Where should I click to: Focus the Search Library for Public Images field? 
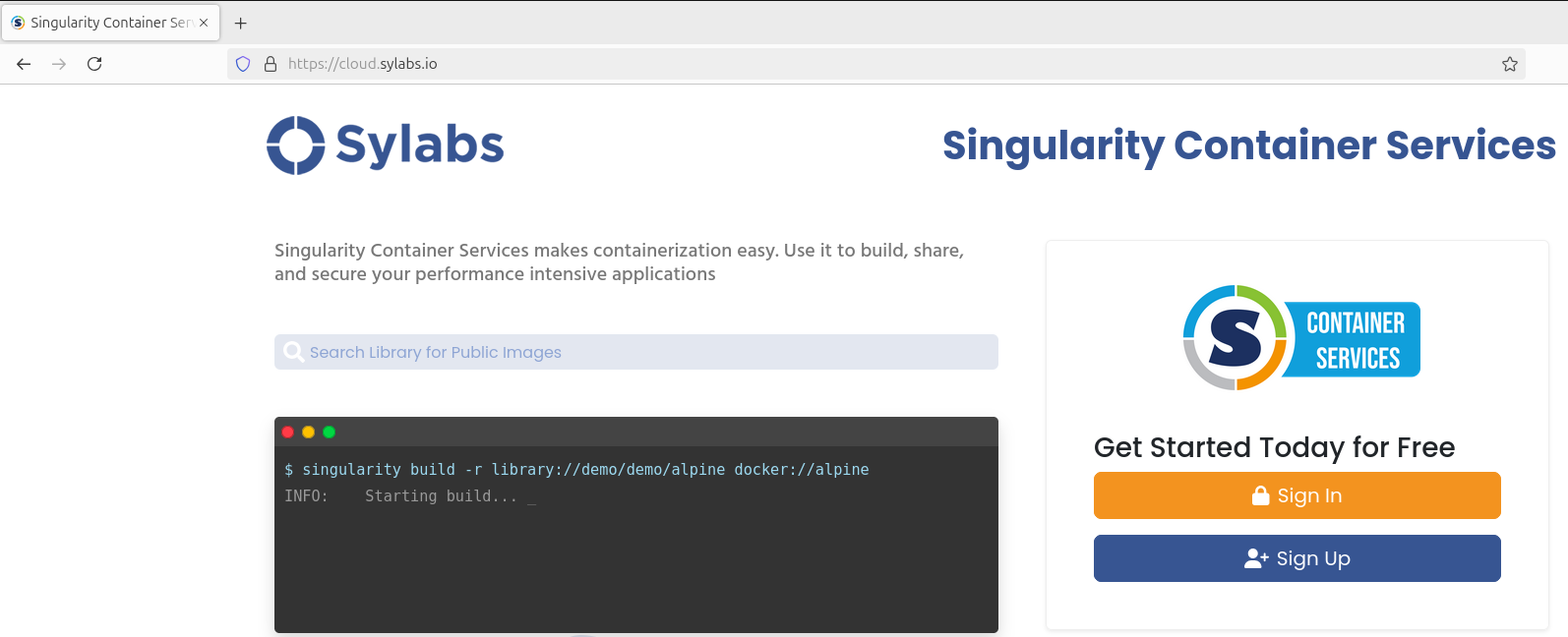coord(635,352)
